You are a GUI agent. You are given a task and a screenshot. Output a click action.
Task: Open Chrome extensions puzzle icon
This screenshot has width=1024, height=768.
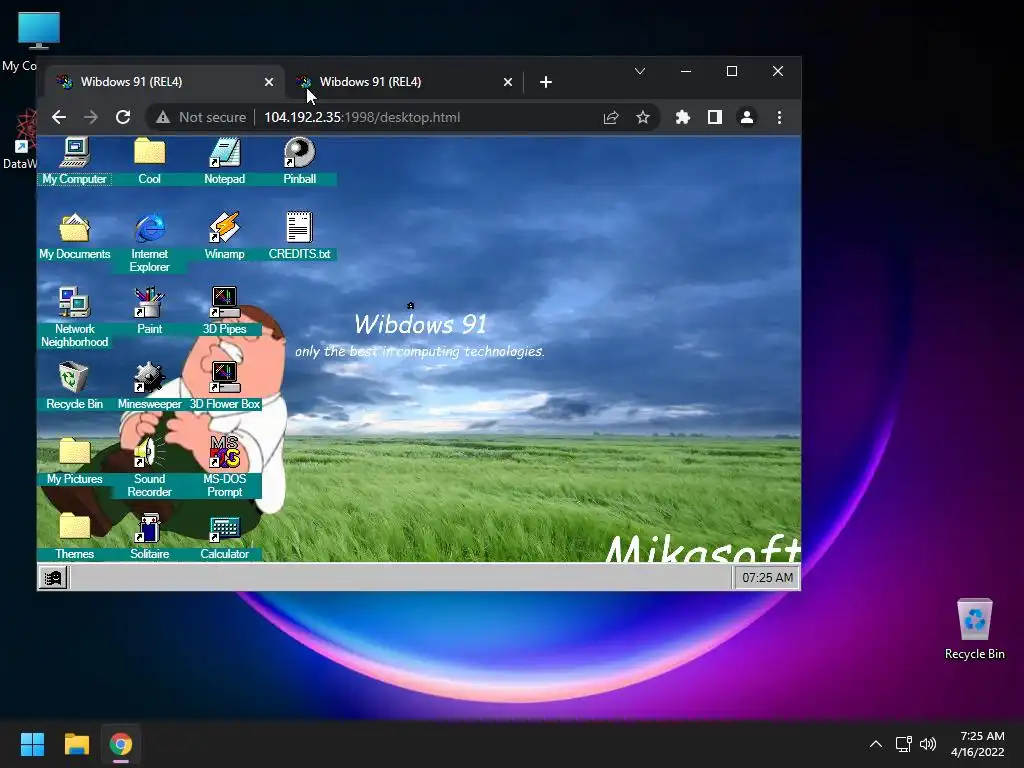(682, 118)
